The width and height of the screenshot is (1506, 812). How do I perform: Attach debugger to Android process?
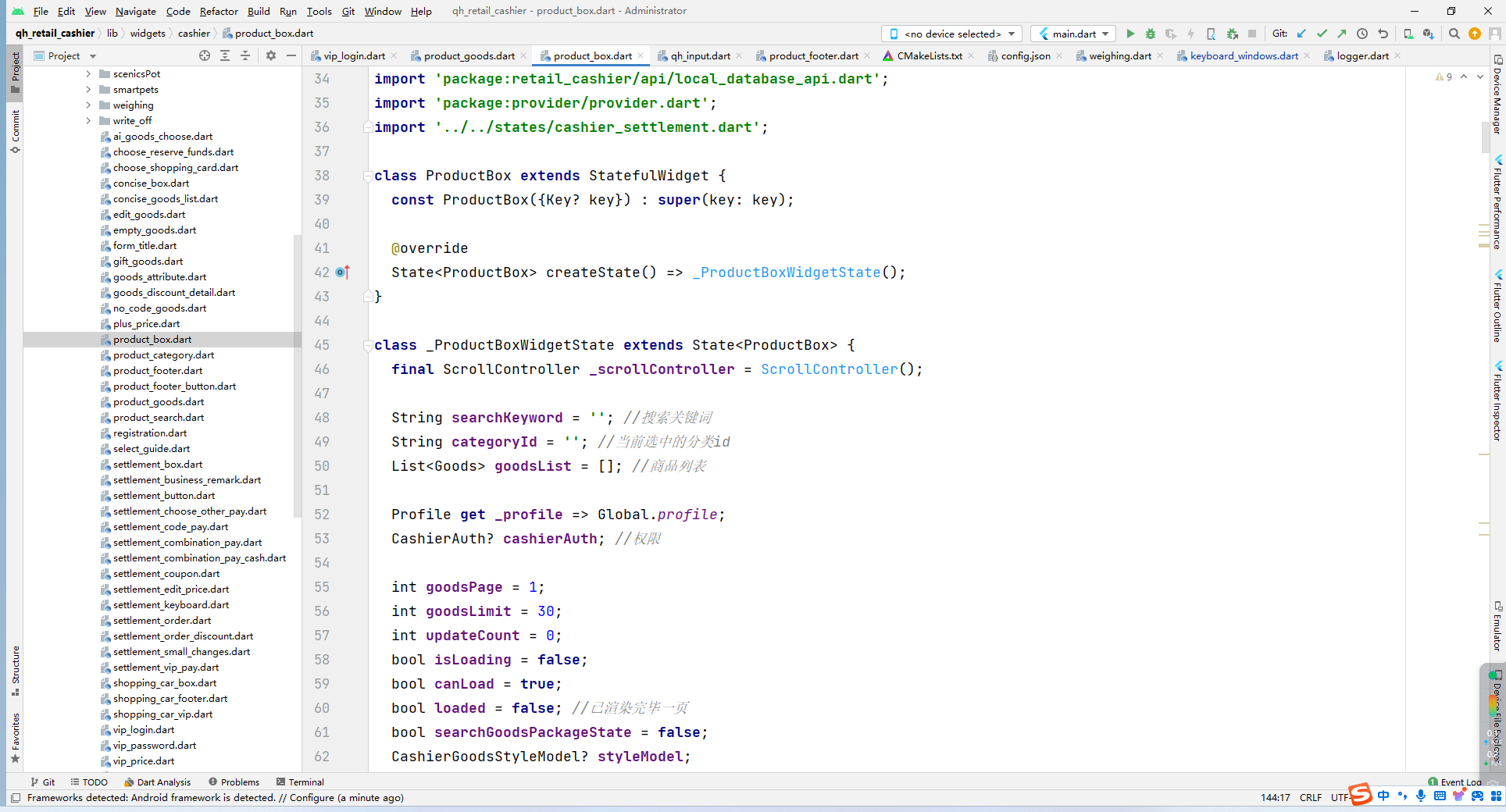click(1232, 34)
